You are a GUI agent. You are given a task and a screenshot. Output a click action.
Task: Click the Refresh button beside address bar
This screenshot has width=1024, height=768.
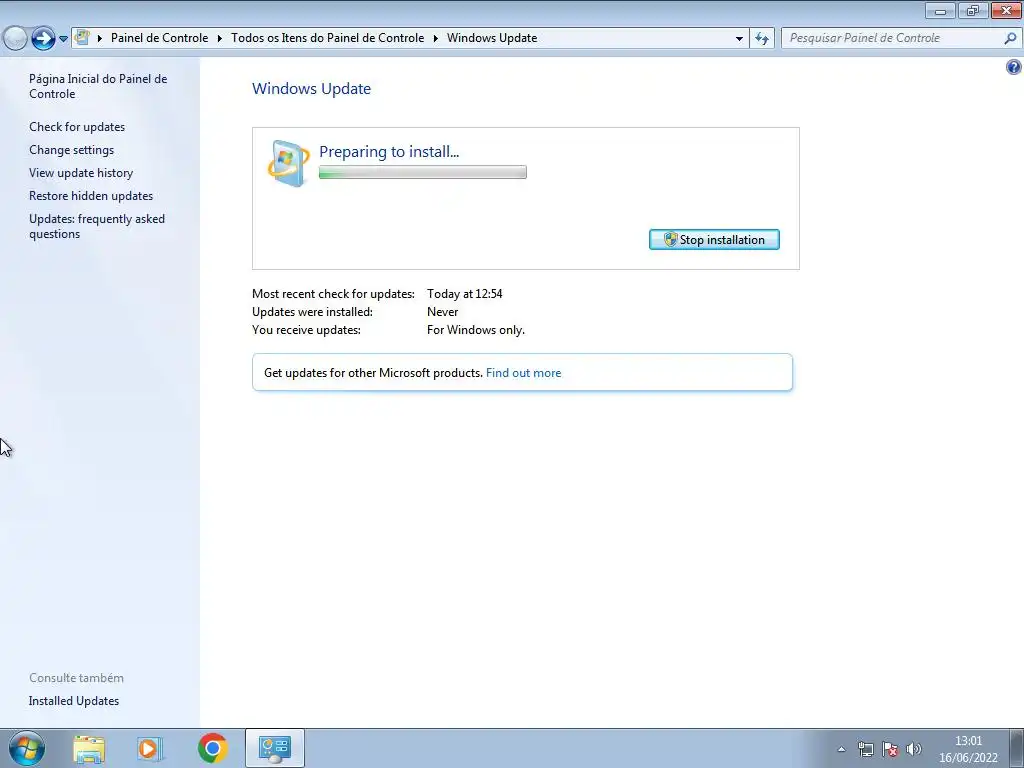[x=762, y=39]
